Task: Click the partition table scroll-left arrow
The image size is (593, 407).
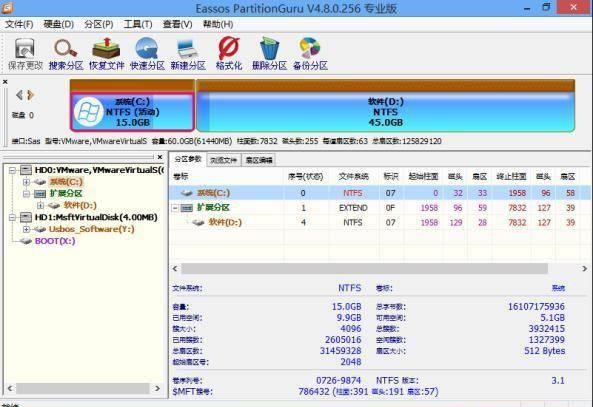Action: (175, 269)
